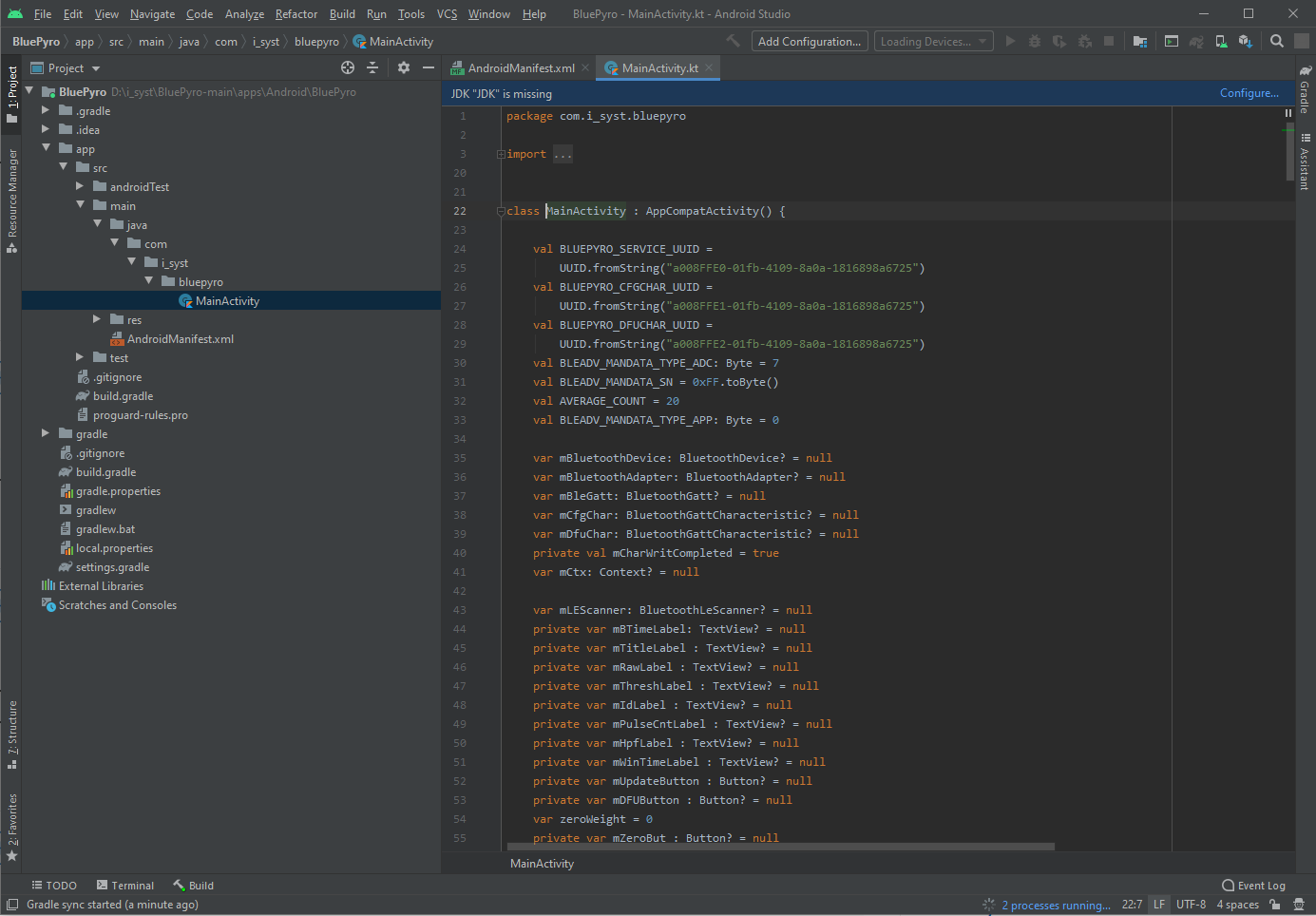
Task: Open the Project view dropdown
Action: [66, 67]
